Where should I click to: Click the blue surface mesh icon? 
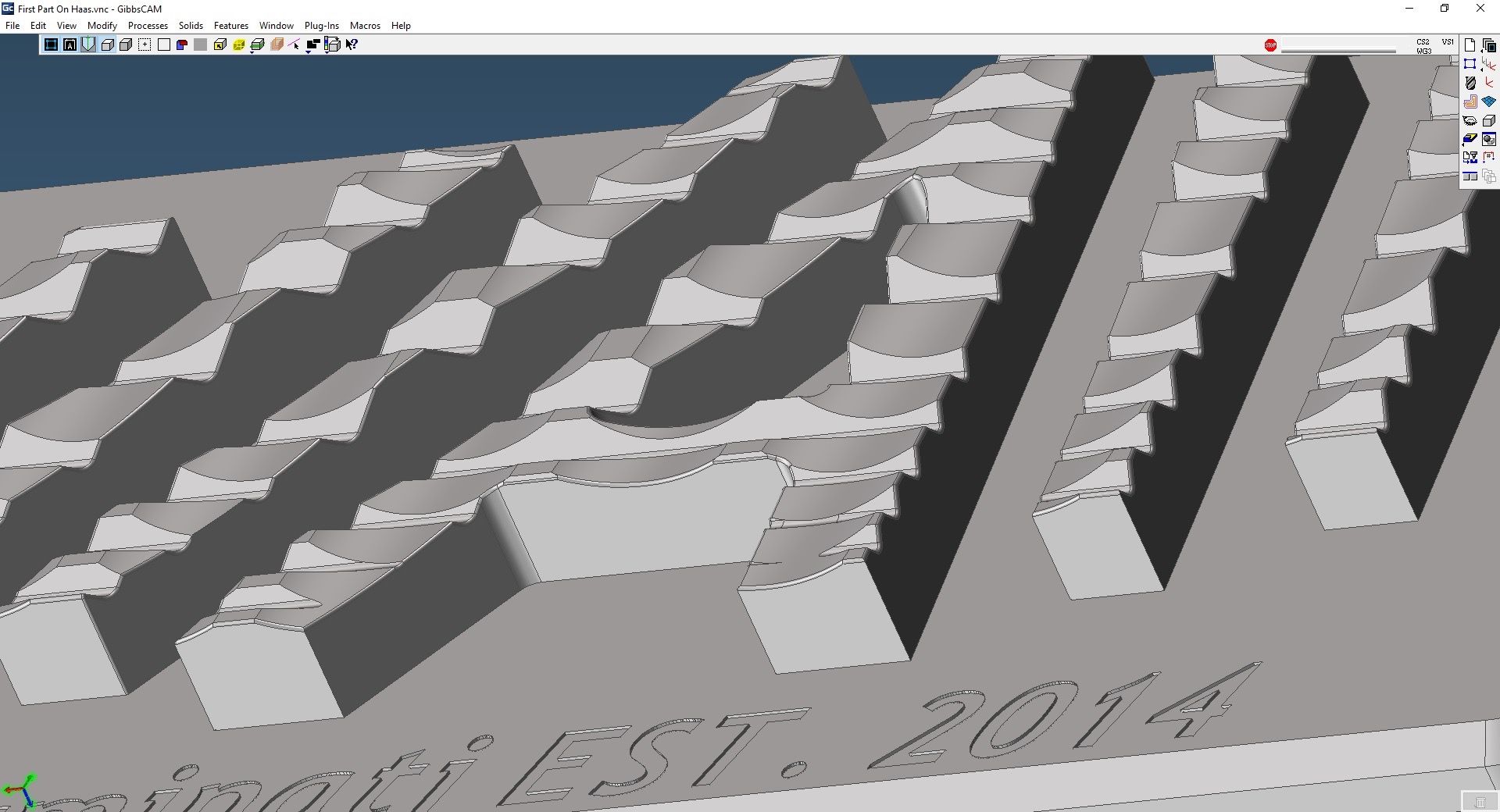1489,101
